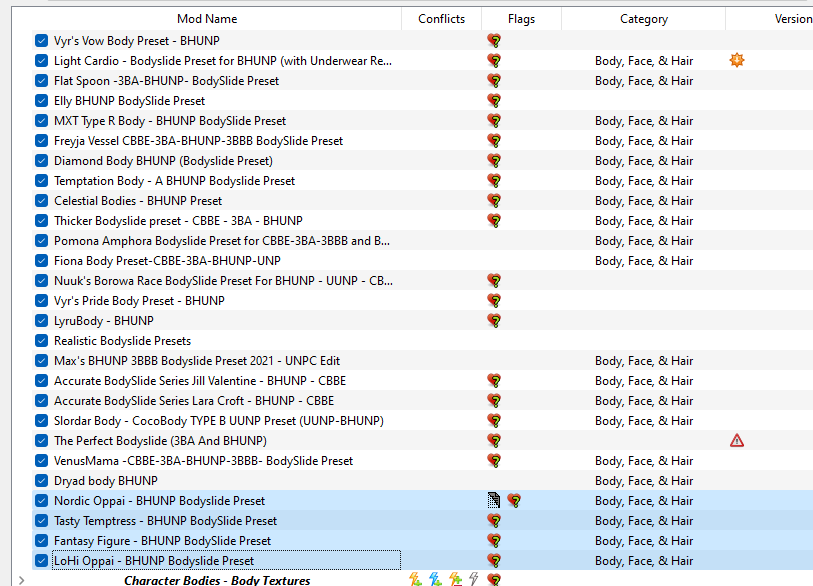Click conflict flag on Lara Croft row
This screenshot has height=586, width=813.
tap(495, 401)
